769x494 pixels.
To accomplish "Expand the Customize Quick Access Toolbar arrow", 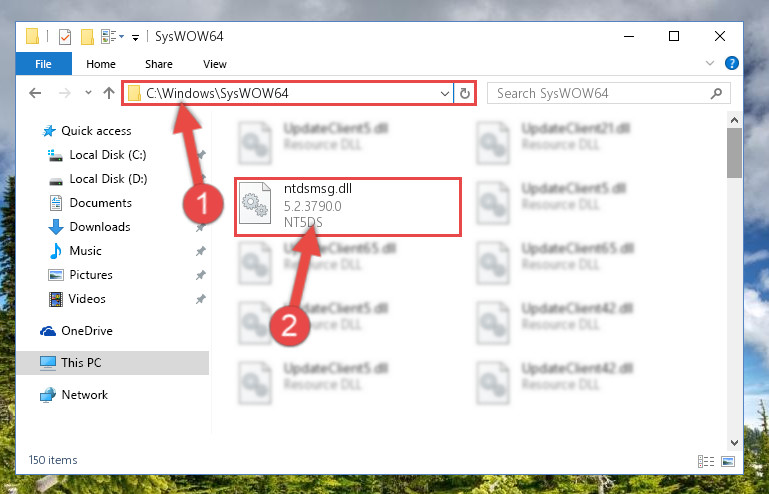I will [135, 37].
